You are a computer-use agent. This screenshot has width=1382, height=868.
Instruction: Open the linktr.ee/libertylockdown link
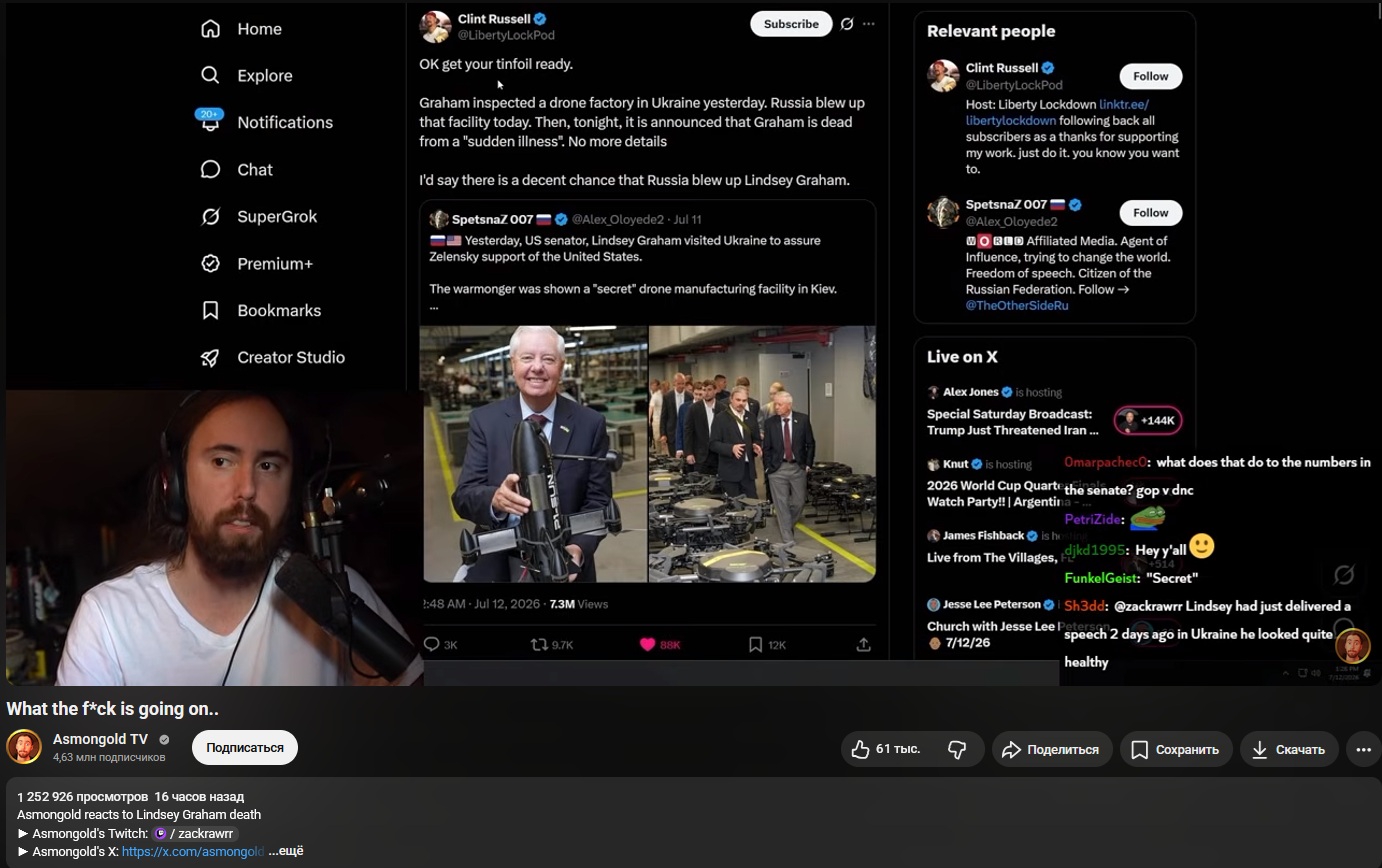tap(1057, 112)
